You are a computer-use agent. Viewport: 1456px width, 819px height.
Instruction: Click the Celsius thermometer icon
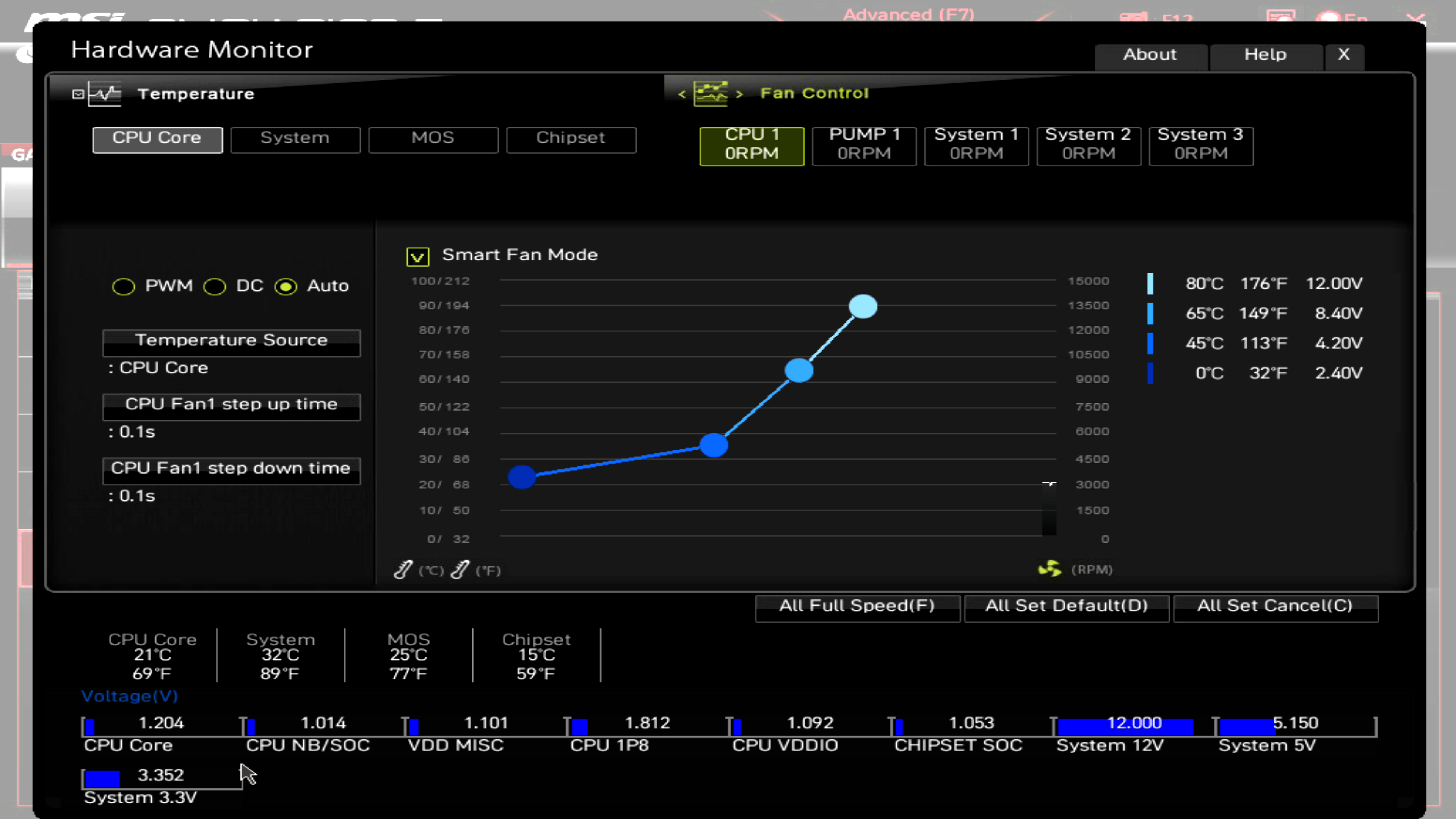403,569
